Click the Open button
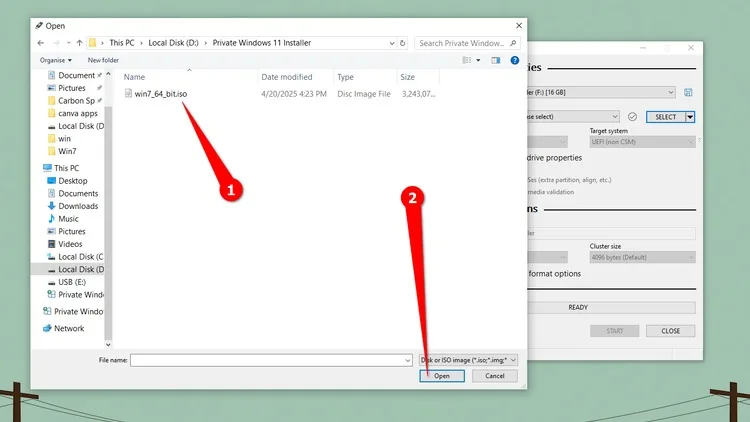Image resolution: width=750 pixels, height=422 pixels. click(442, 376)
